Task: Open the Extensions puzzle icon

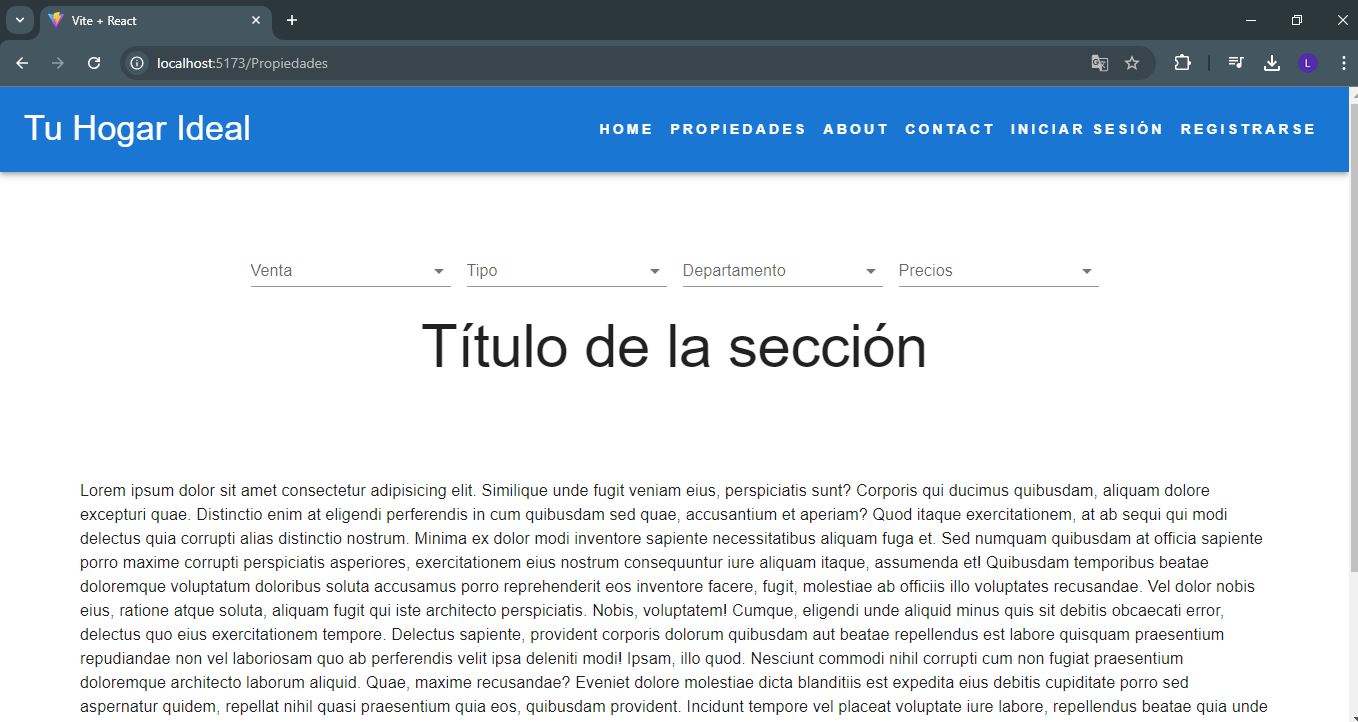Action: tap(1182, 63)
